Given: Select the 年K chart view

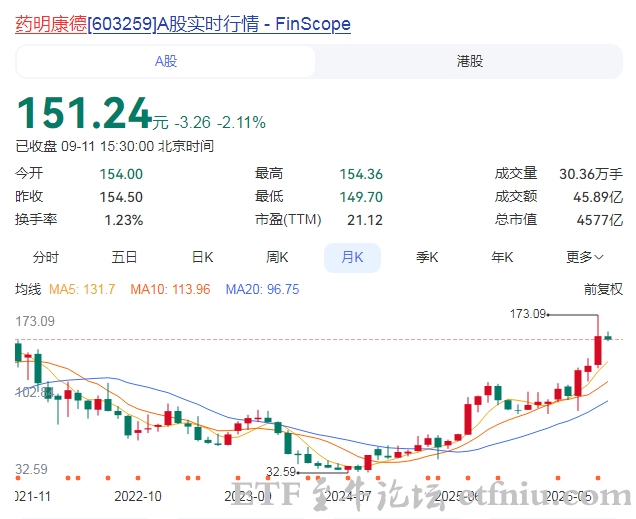Looking at the screenshot, I should [502, 257].
